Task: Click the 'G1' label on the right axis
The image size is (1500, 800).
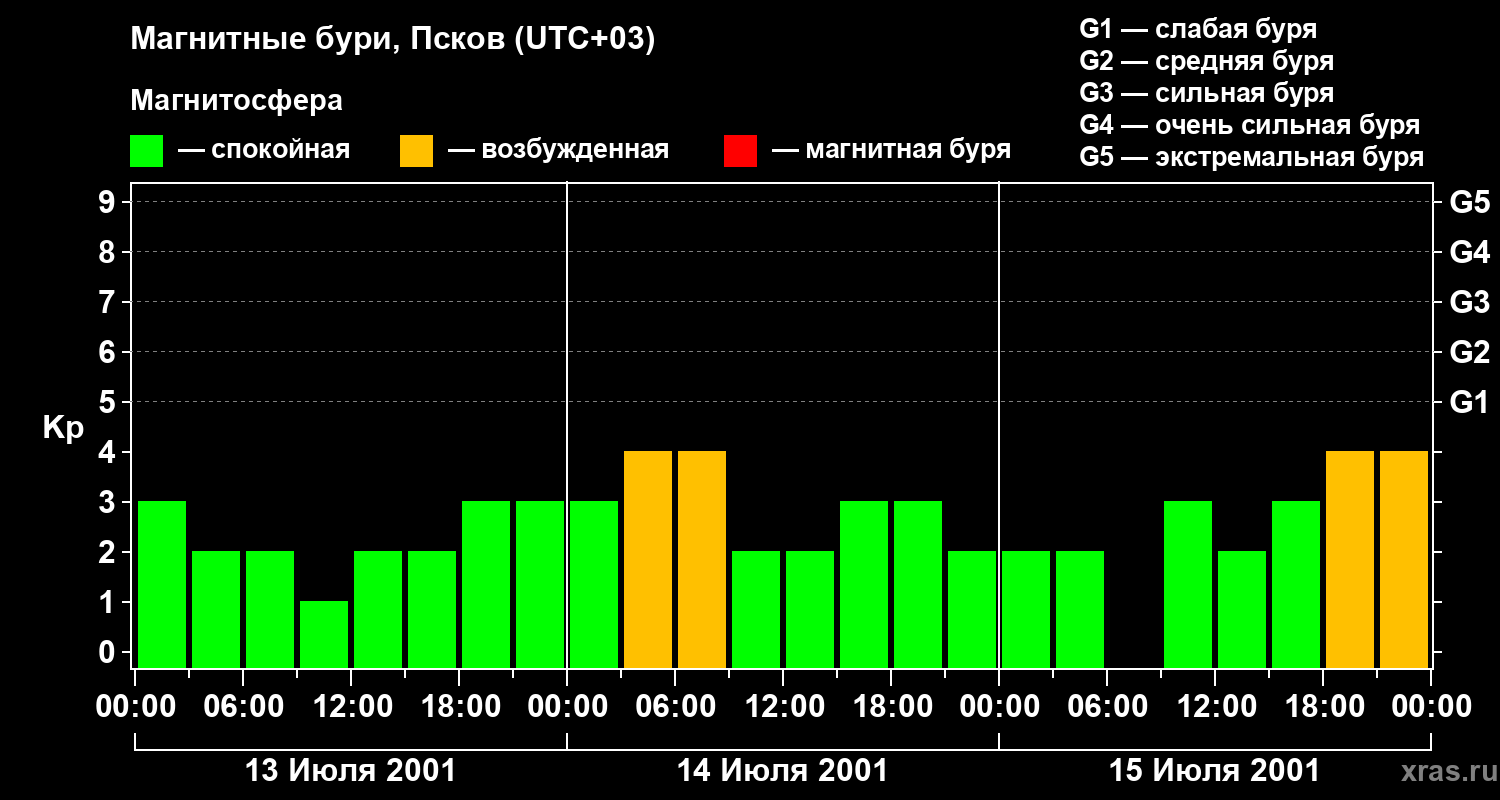Action: pyautogui.click(x=1469, y=402)
